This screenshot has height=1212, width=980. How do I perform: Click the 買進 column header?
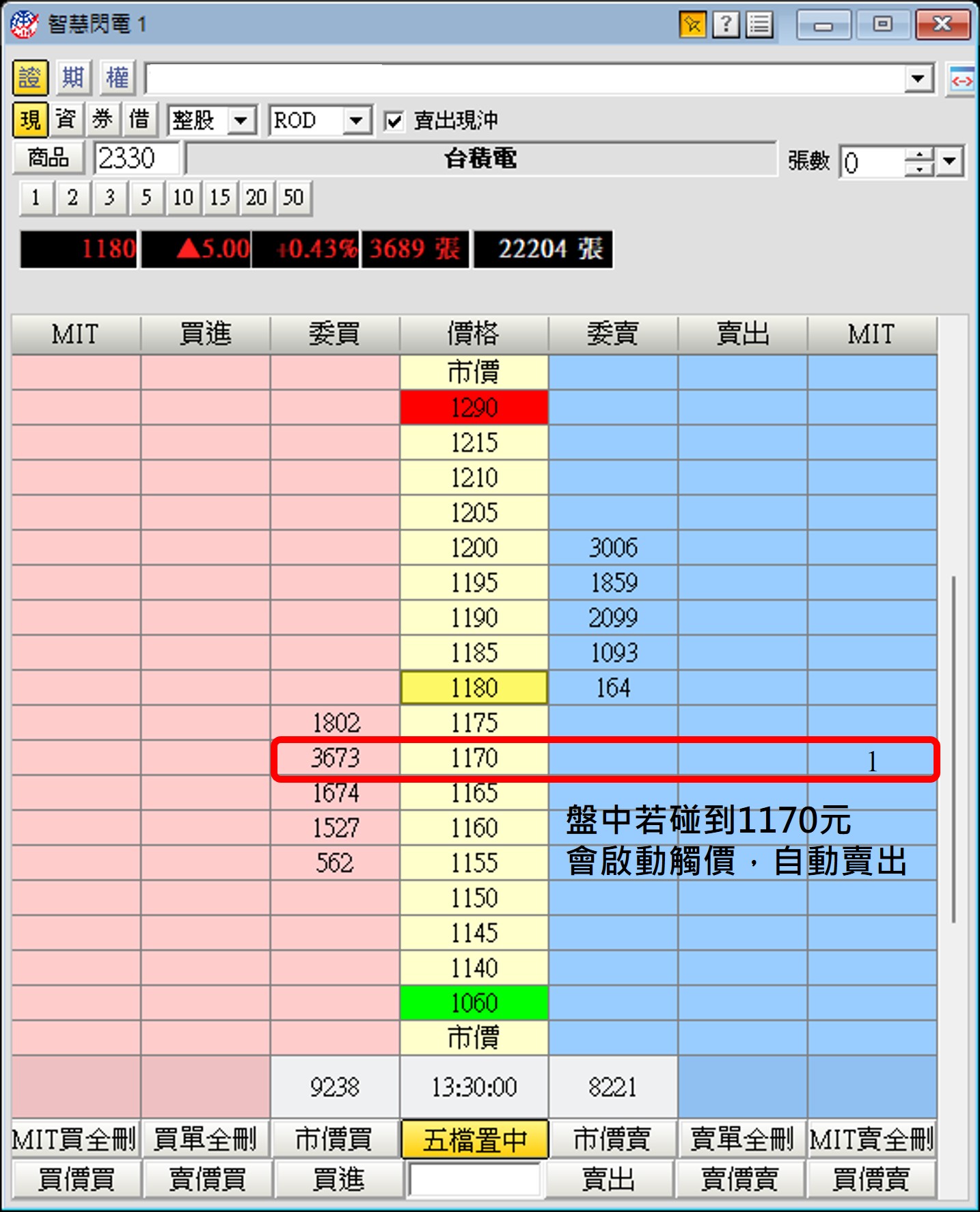(x=206, y=334)
